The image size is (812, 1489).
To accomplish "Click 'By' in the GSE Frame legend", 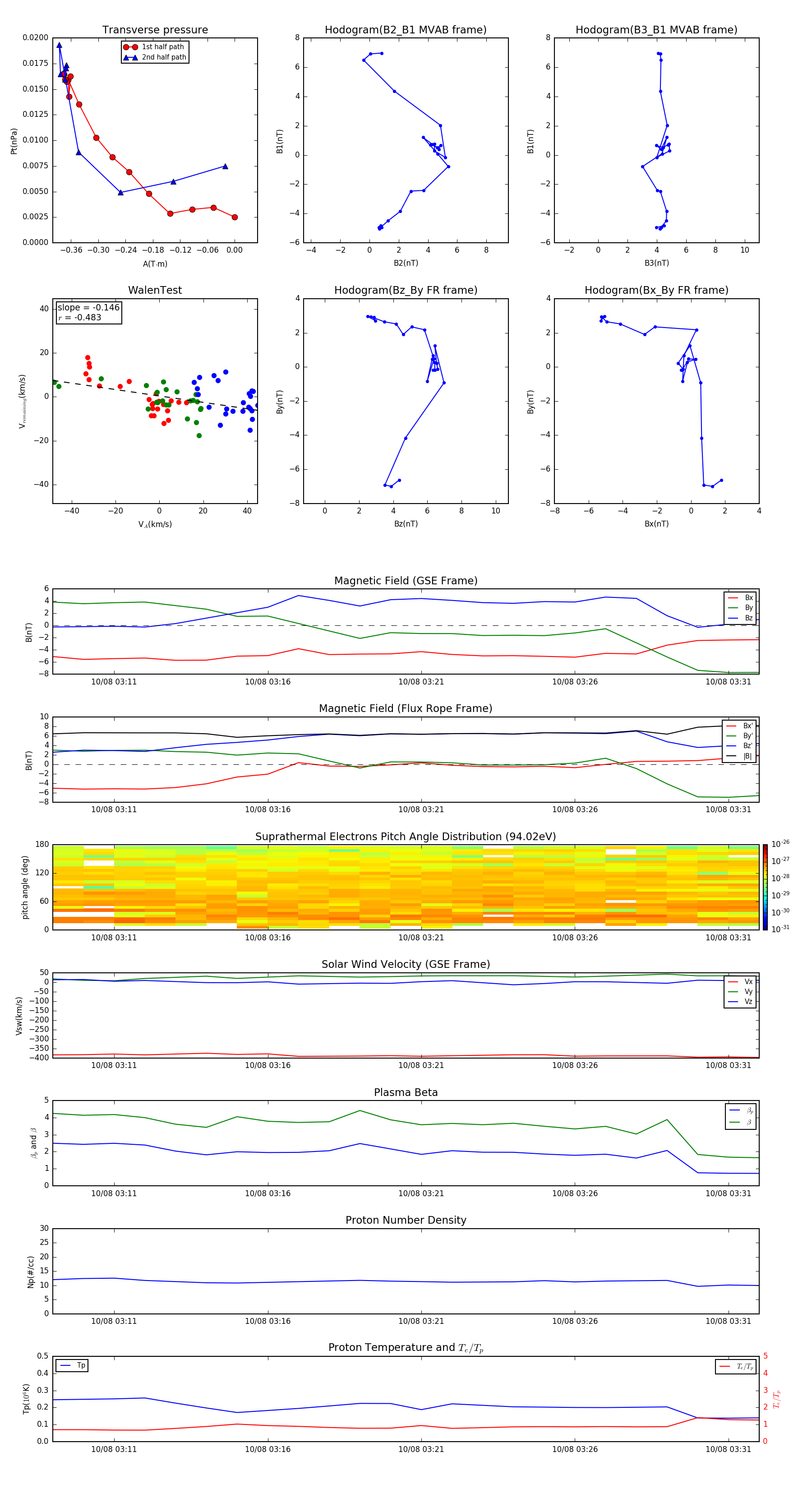I will click(x=740, y=607).
